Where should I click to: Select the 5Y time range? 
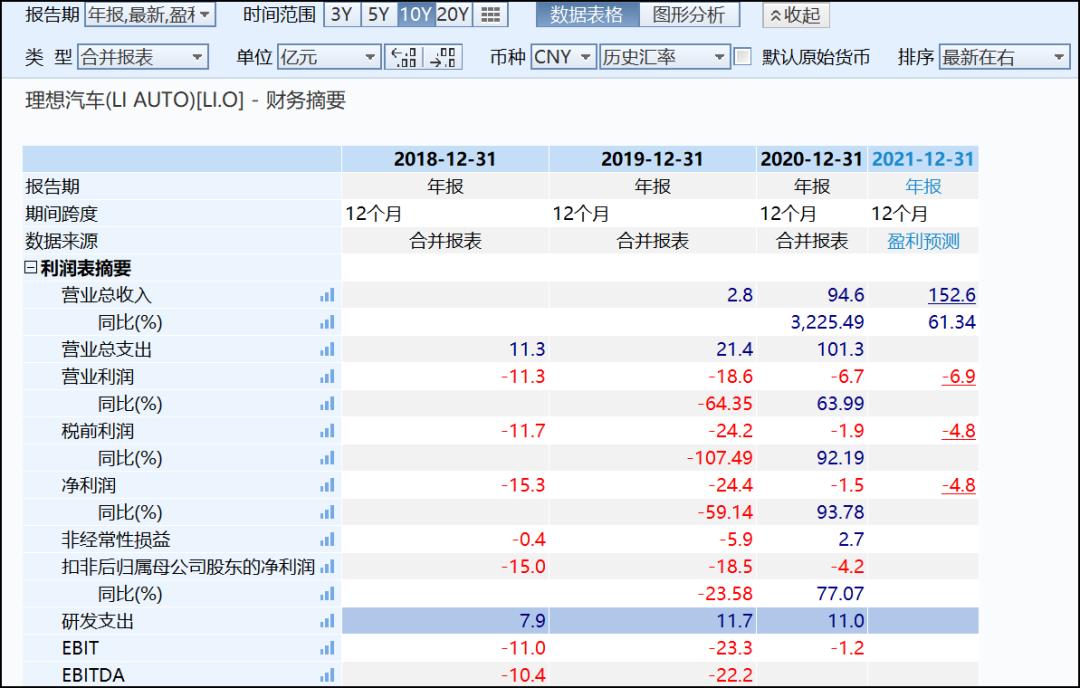click(379, 14)
